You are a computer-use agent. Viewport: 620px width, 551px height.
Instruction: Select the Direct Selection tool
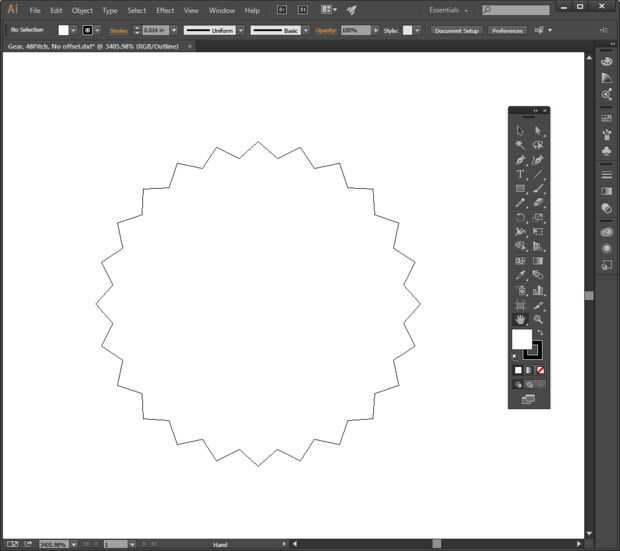[538, 130]
